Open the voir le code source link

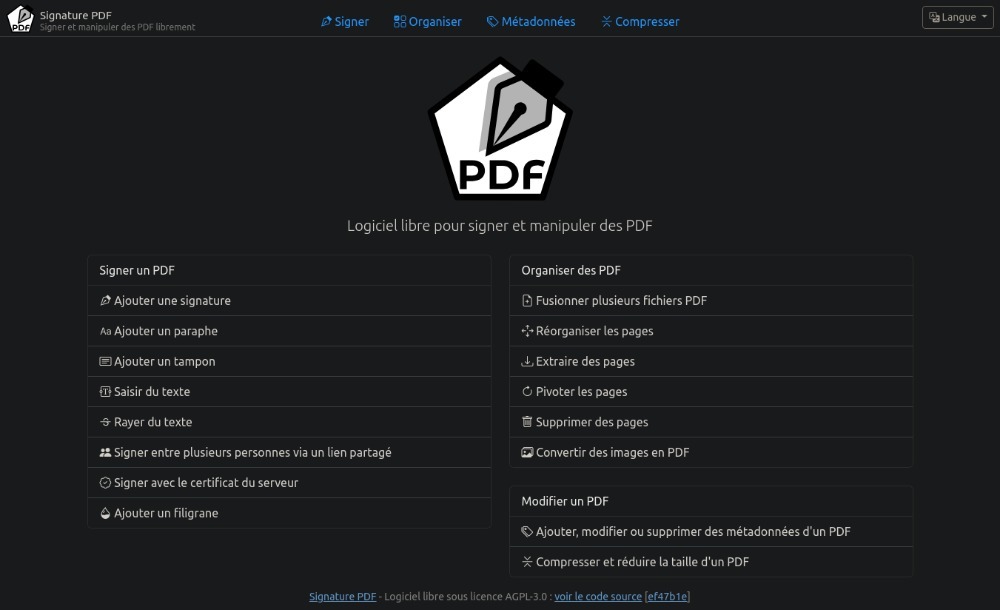click(x=598, y=597)
